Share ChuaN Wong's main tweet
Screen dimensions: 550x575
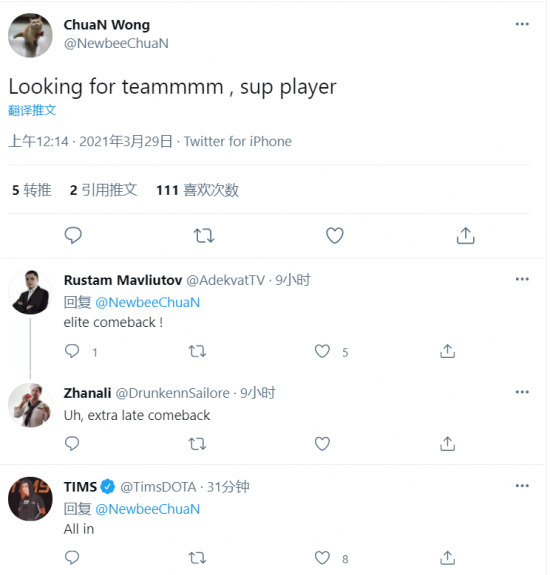[465, 235]
